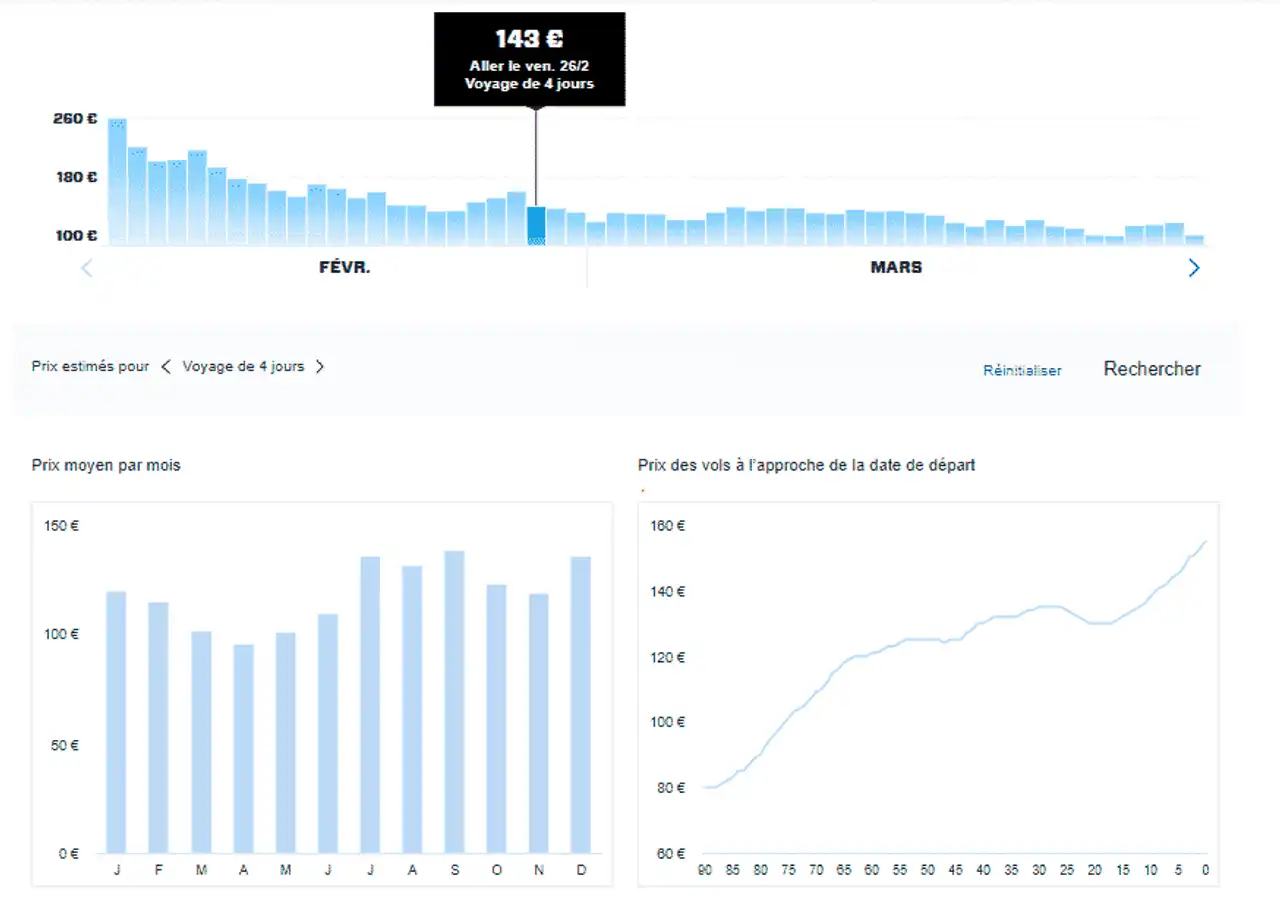Click line chart start at day 90
Image resolution: width=1280 pixels, height=917 pixels.
[704, 787]
